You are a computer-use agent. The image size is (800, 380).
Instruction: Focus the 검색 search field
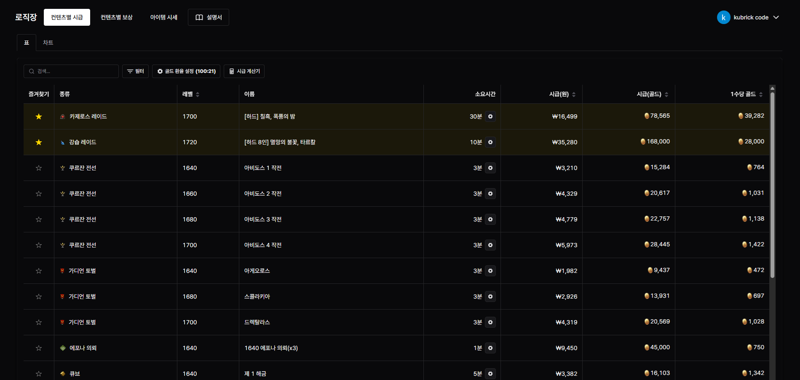[x=71, y=71]
